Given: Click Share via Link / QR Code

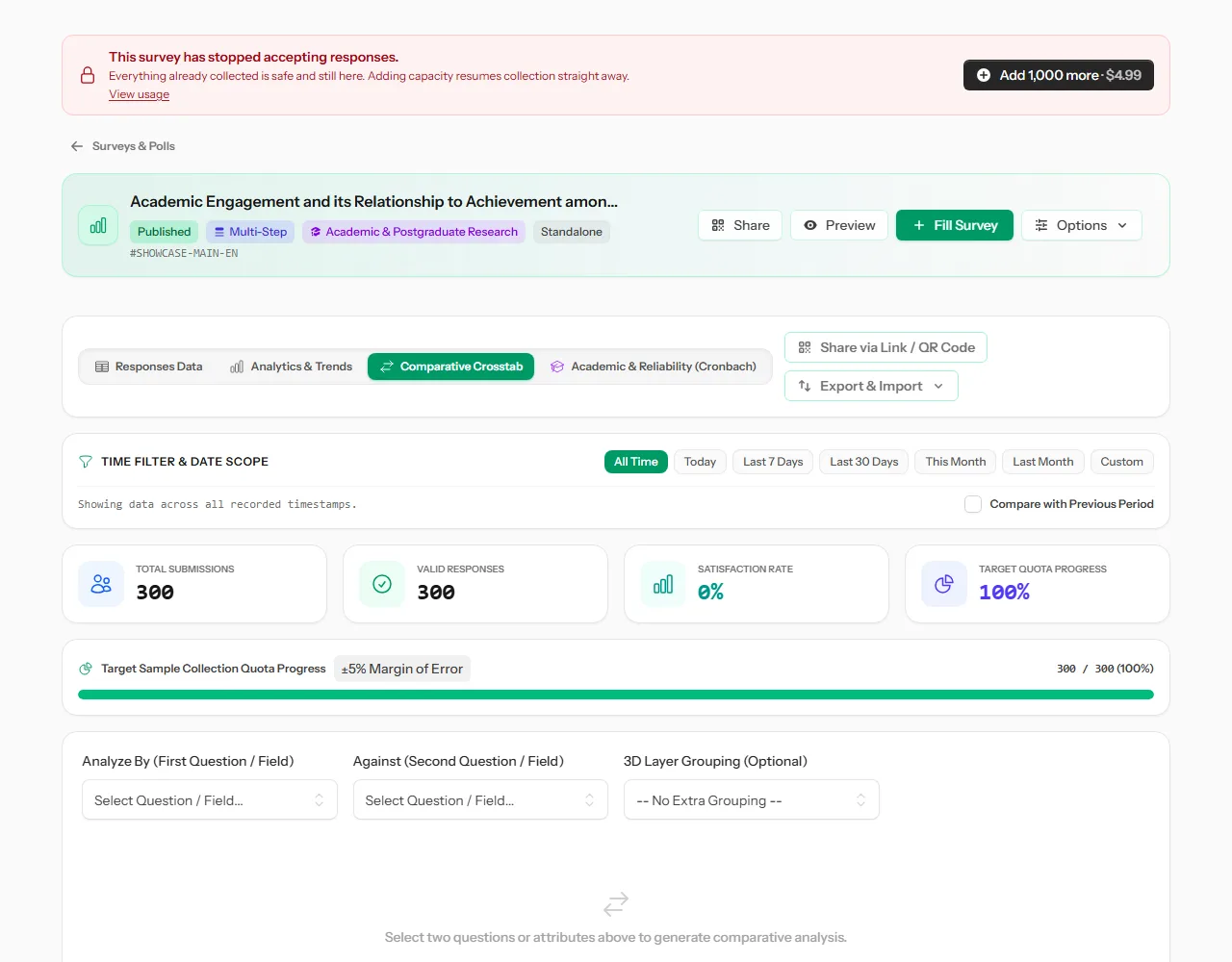Looking at the screenshot, I should (x=885, y=347).
